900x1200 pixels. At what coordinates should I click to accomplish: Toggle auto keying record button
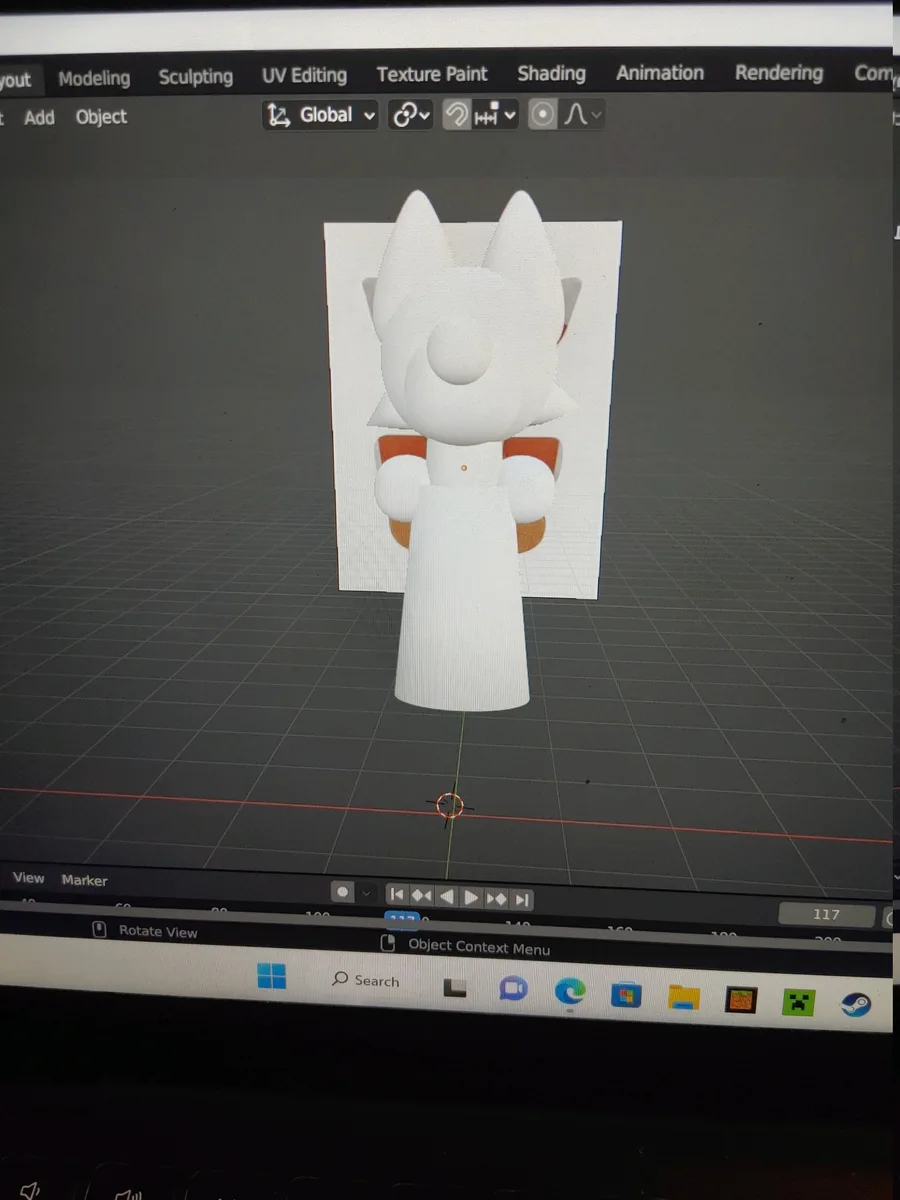[342, 891]
